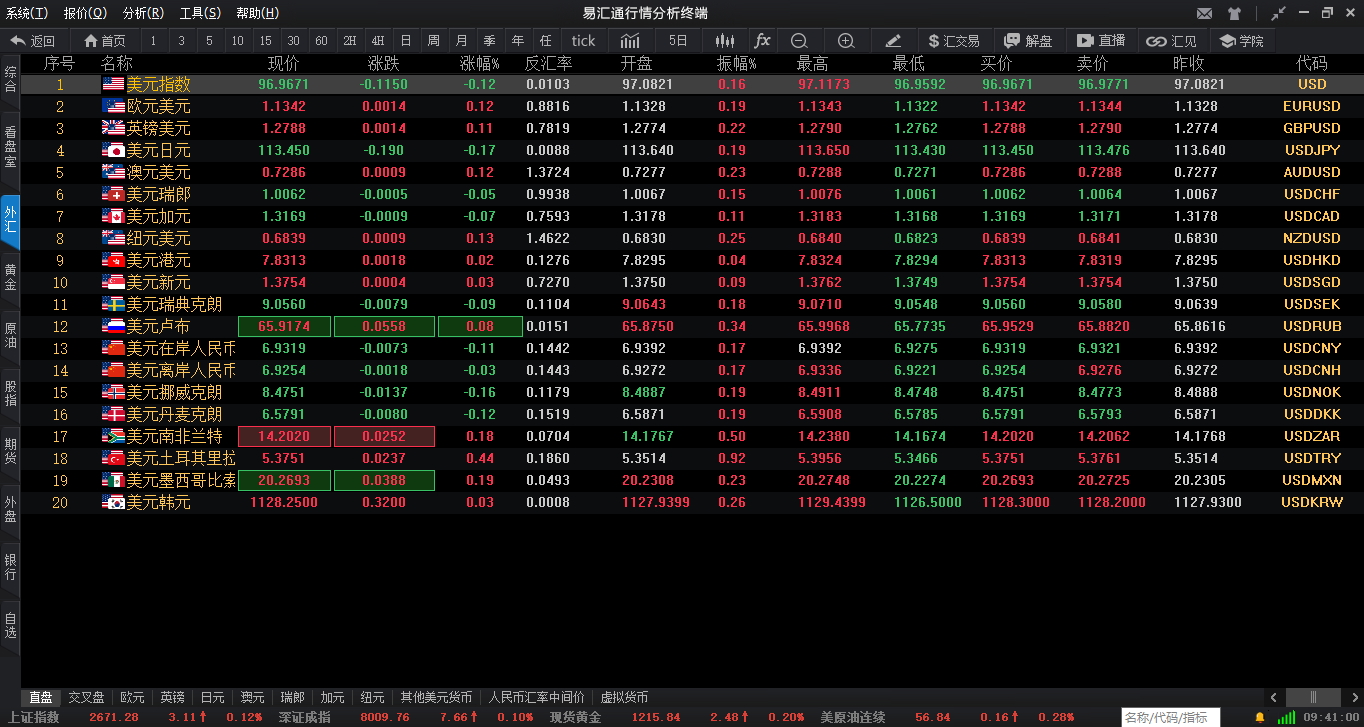The image size is (1364, 727).
Task: Select the 欧元美元 row name
Action: point(158,106)
